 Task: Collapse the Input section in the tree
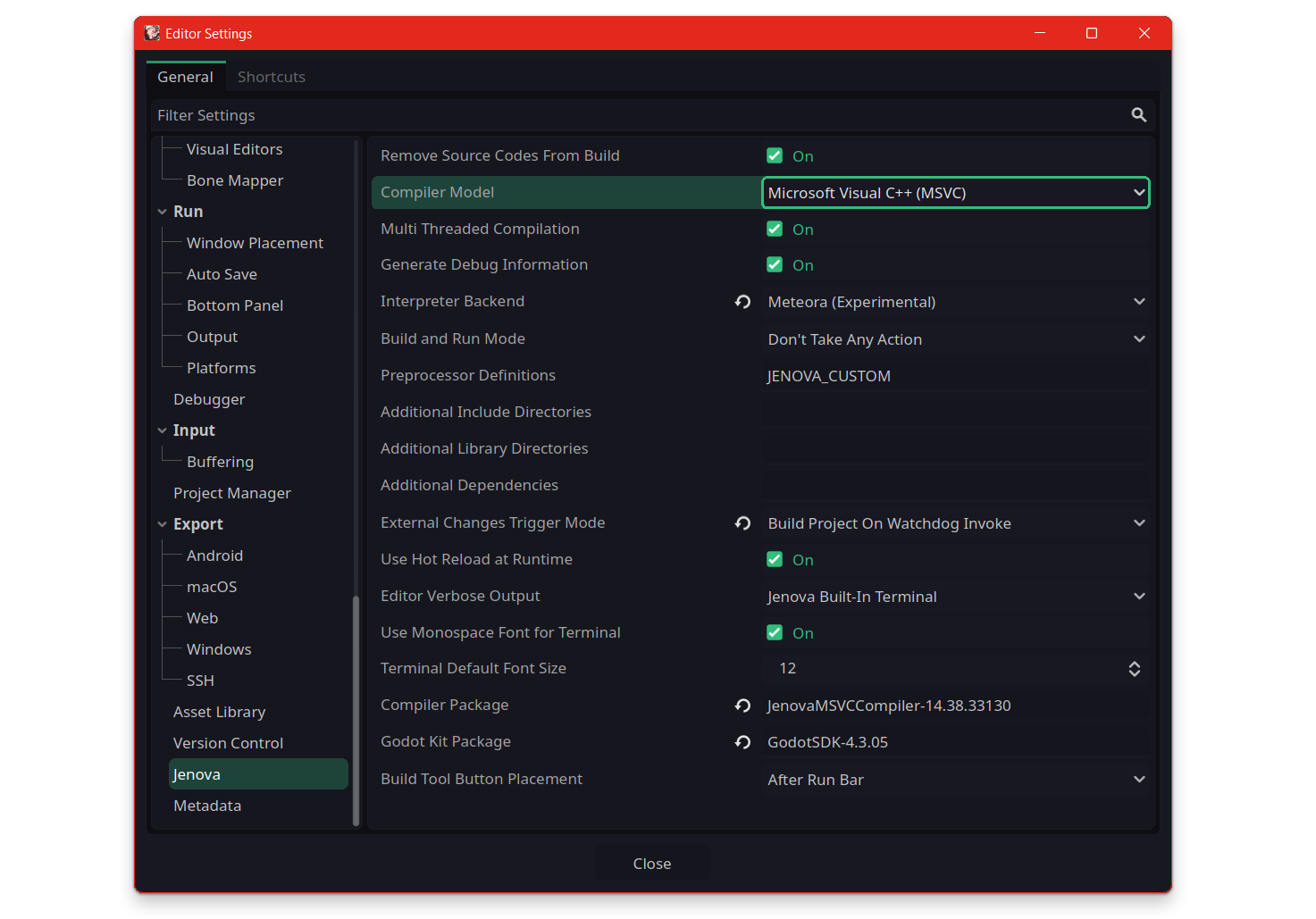163,430
